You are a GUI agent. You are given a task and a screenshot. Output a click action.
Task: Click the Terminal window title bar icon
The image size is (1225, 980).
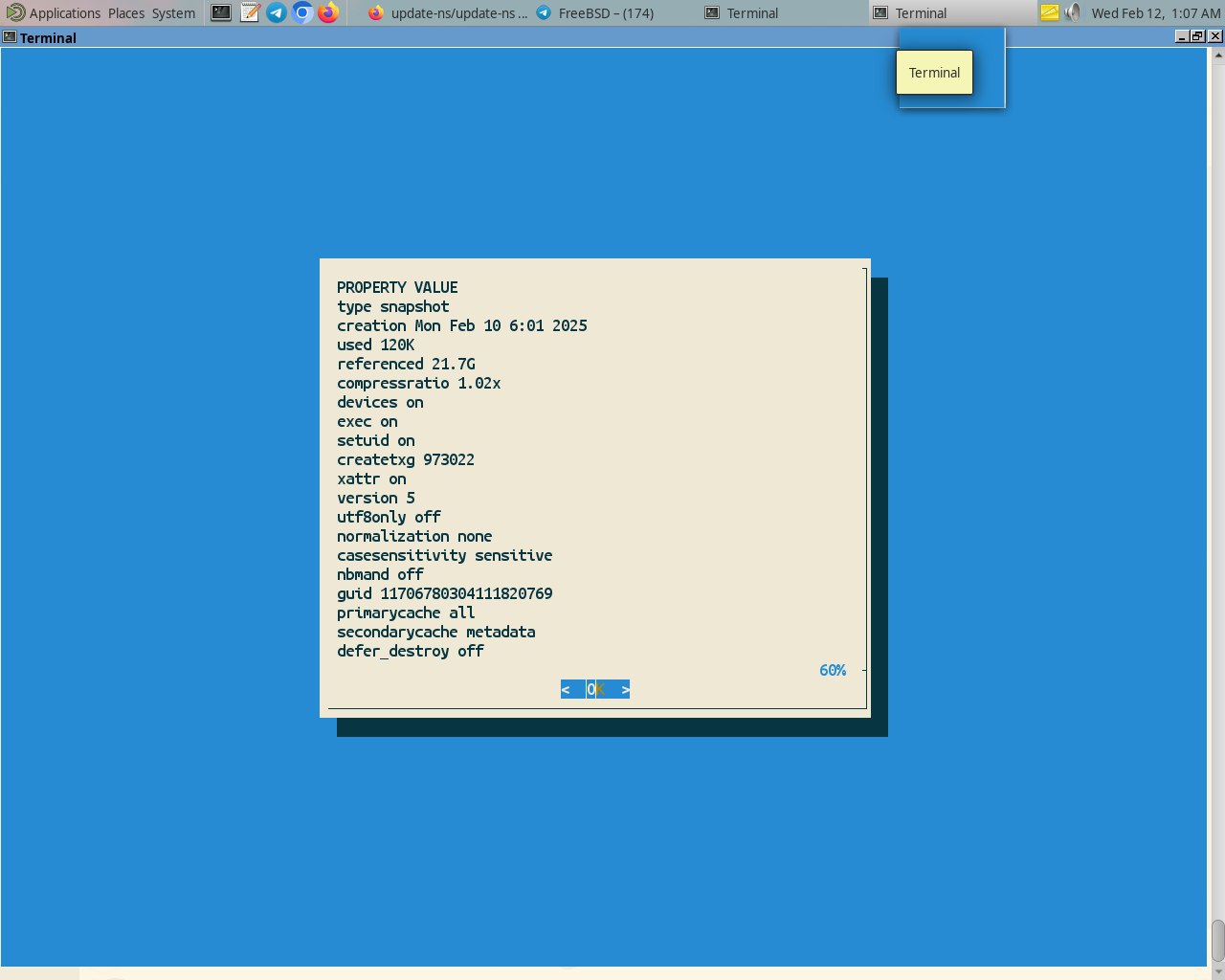[10, 37]
